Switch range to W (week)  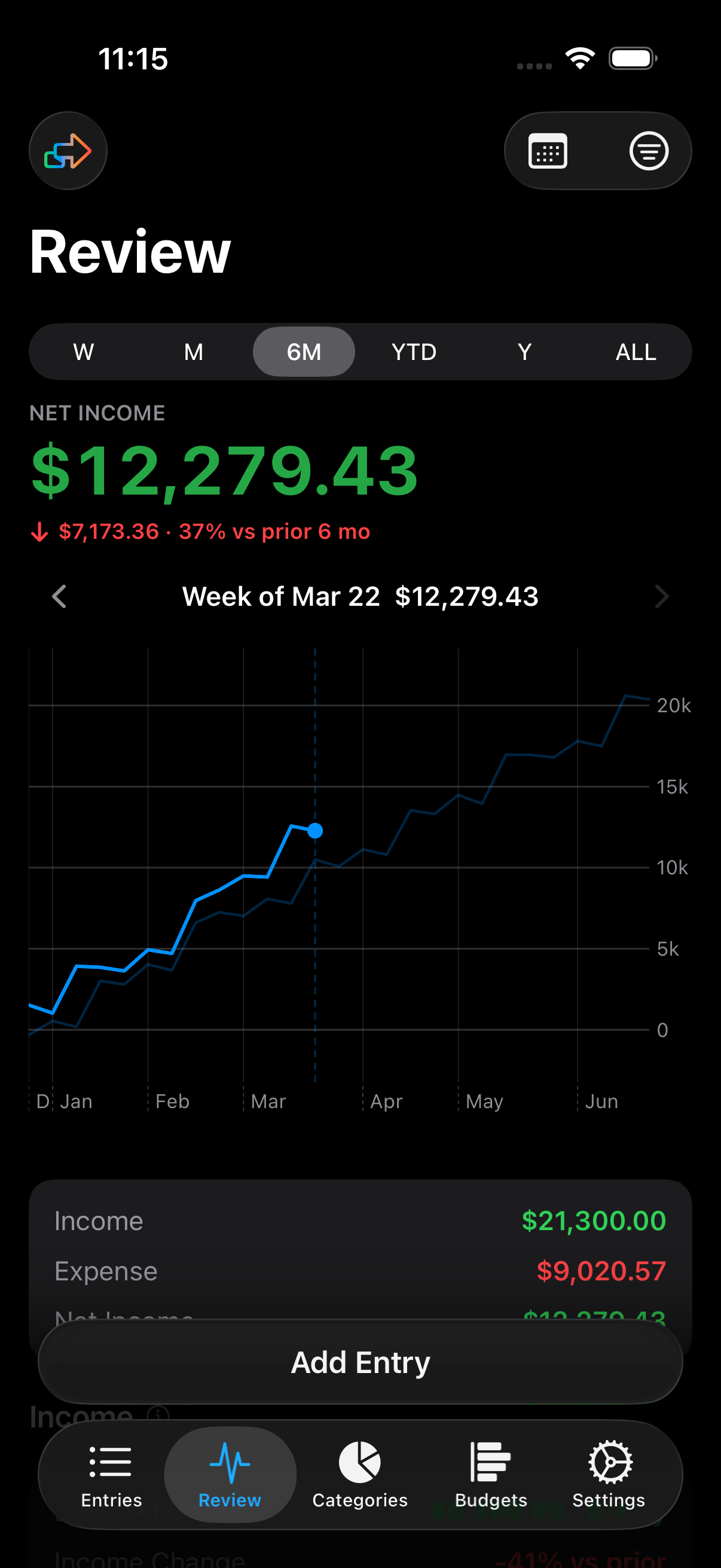tap(84, 352)
